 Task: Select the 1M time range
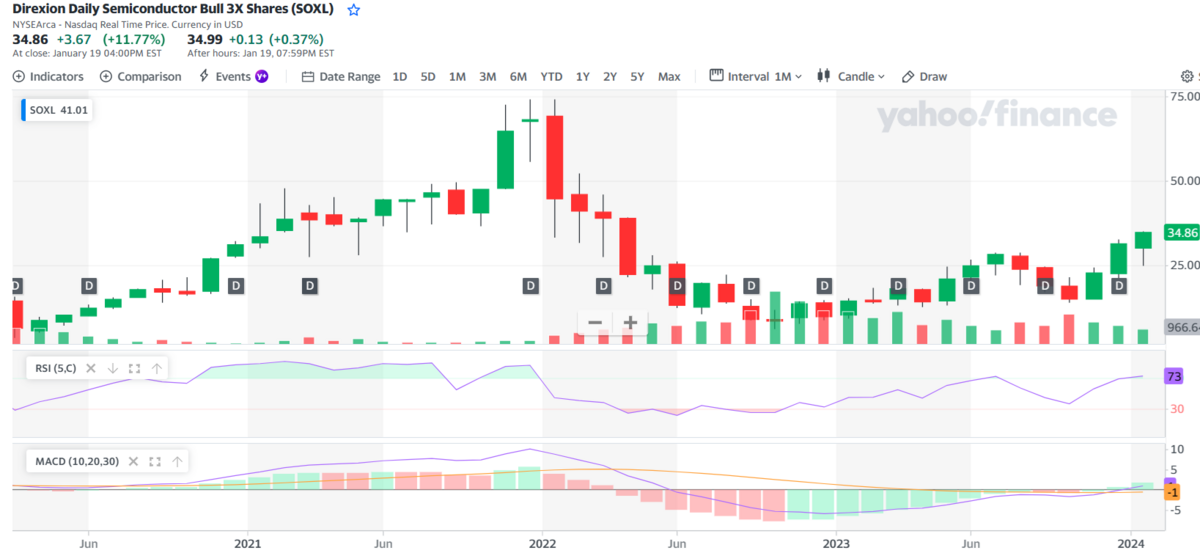tap(457, 76)
